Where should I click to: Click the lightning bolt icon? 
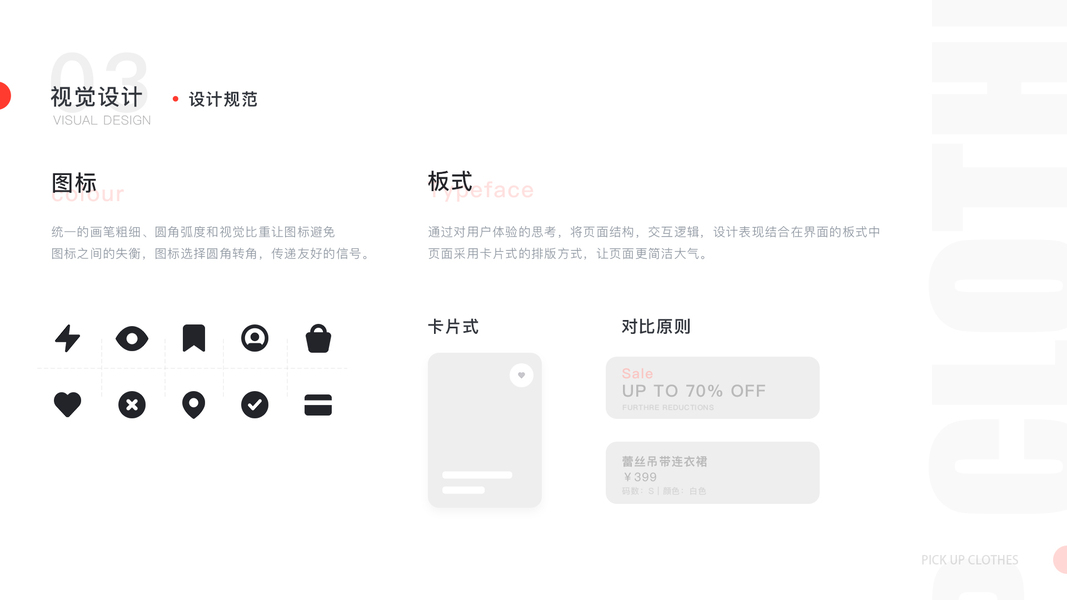pos(67,338)
